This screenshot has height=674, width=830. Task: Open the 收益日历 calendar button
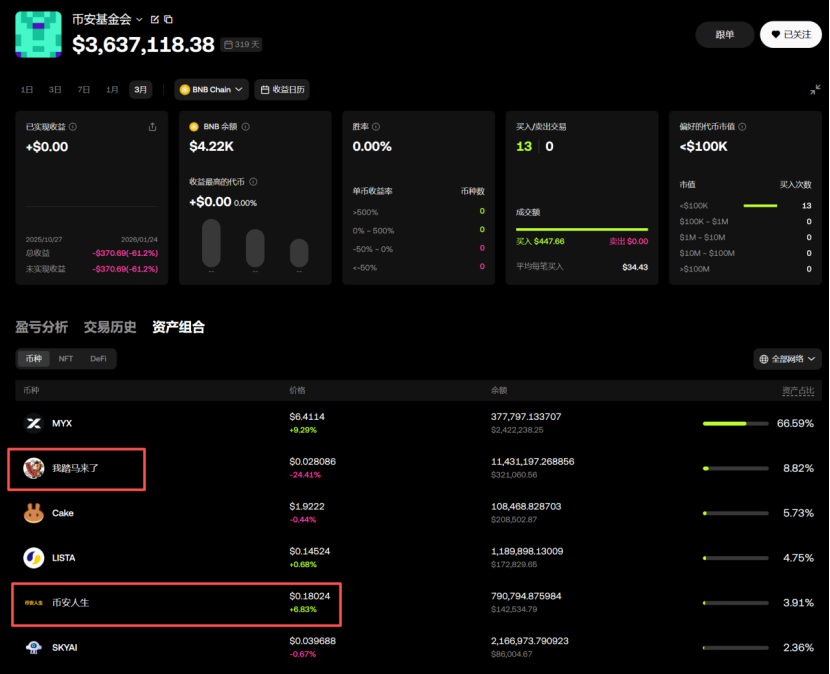[282, 89]
